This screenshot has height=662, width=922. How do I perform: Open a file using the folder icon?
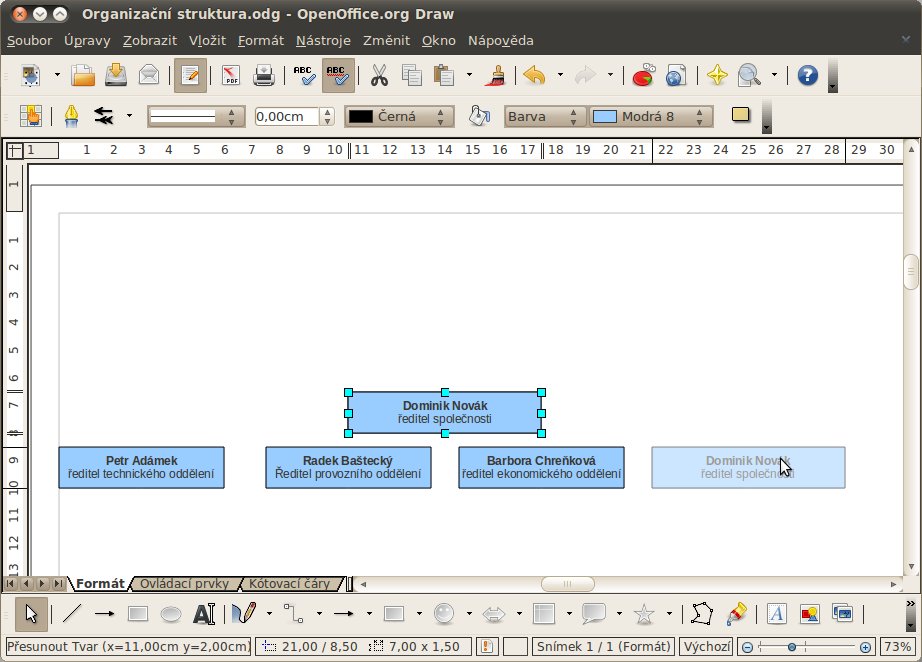tap(83, 75)
